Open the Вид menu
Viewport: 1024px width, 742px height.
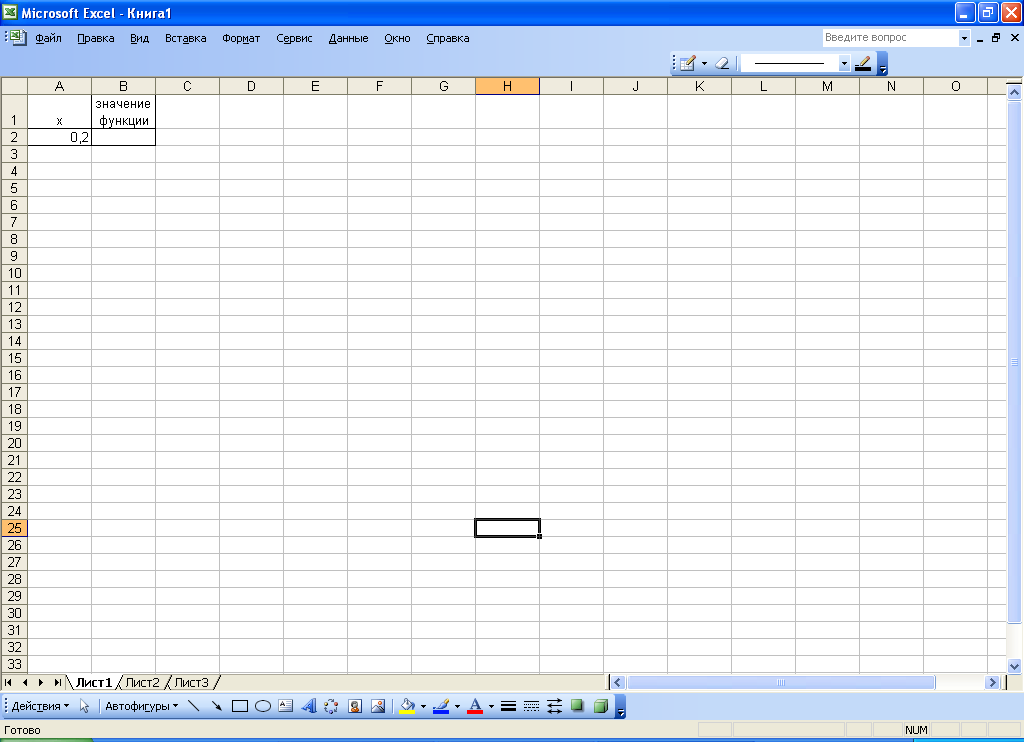[139, 38]
